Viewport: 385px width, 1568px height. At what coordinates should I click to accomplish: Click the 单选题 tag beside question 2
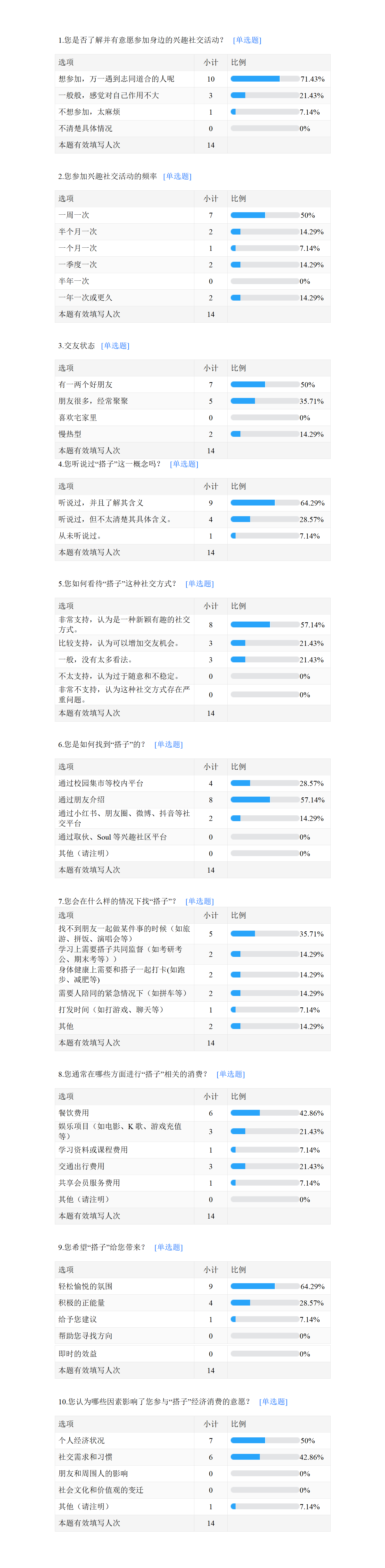pos(177,177)
